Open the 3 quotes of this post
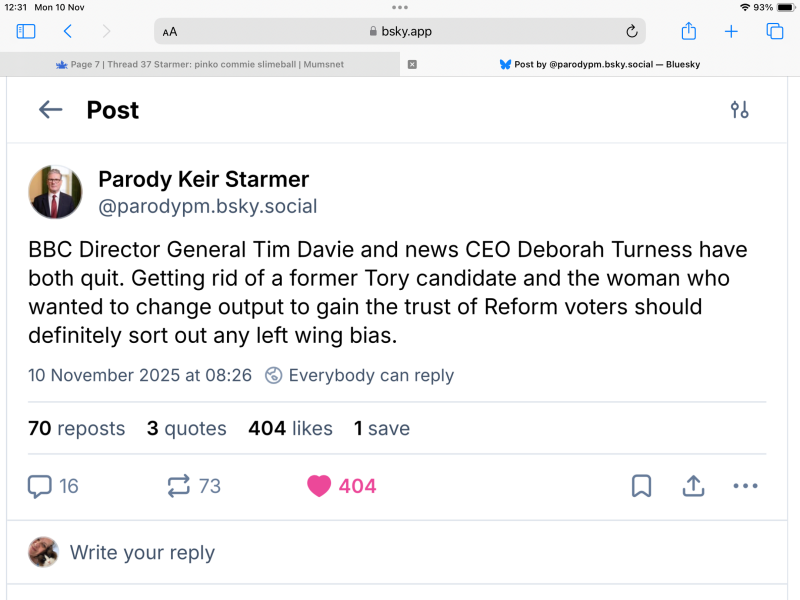The width and height of the screenshot is (800, 600). point(186,428)
